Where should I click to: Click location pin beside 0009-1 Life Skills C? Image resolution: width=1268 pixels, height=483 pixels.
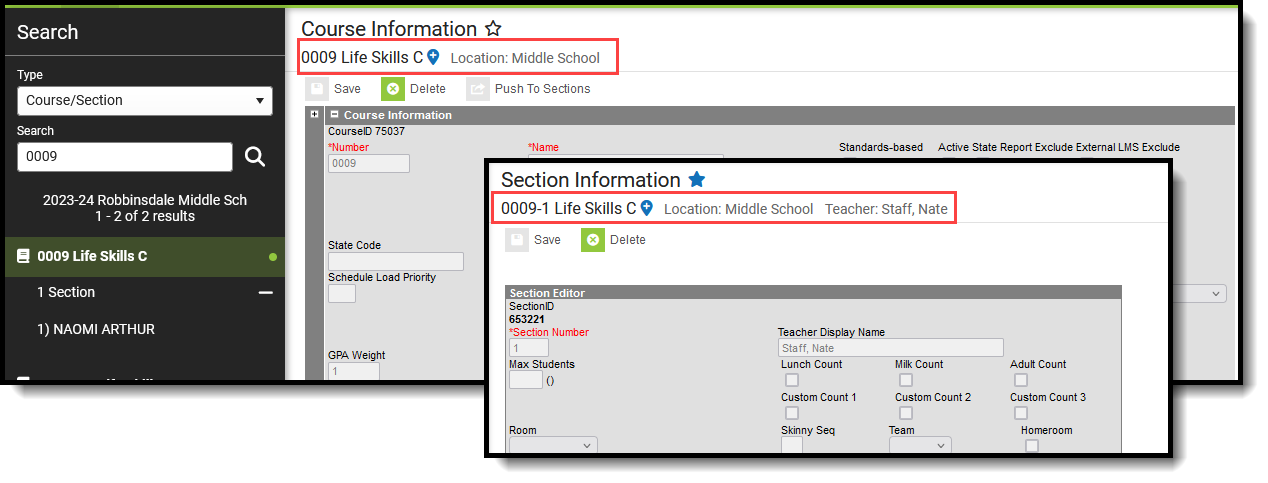647,208
